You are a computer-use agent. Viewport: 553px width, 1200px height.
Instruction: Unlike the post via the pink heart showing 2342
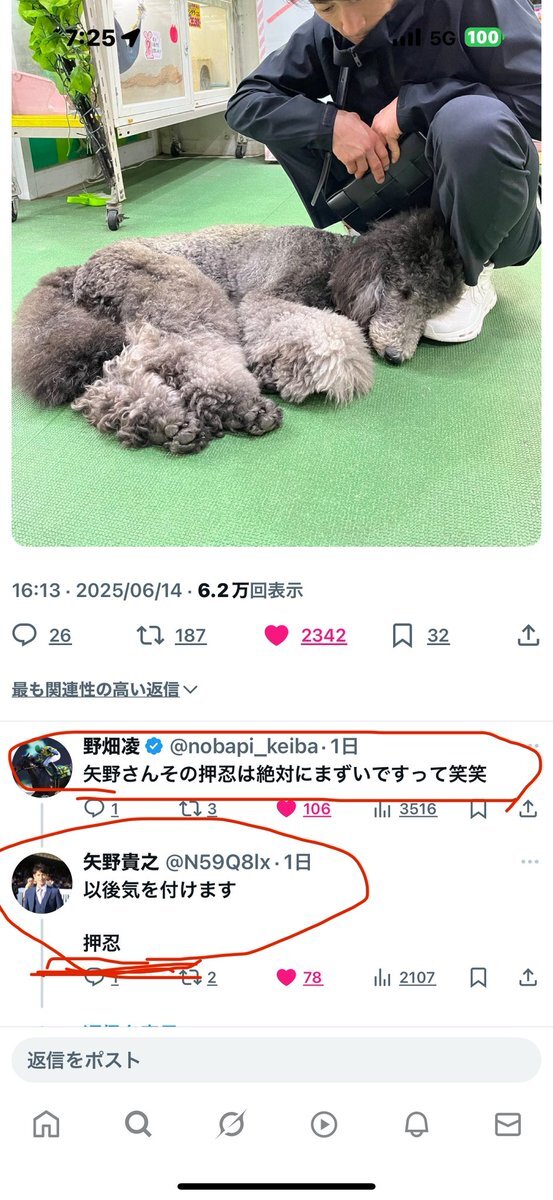277,635
